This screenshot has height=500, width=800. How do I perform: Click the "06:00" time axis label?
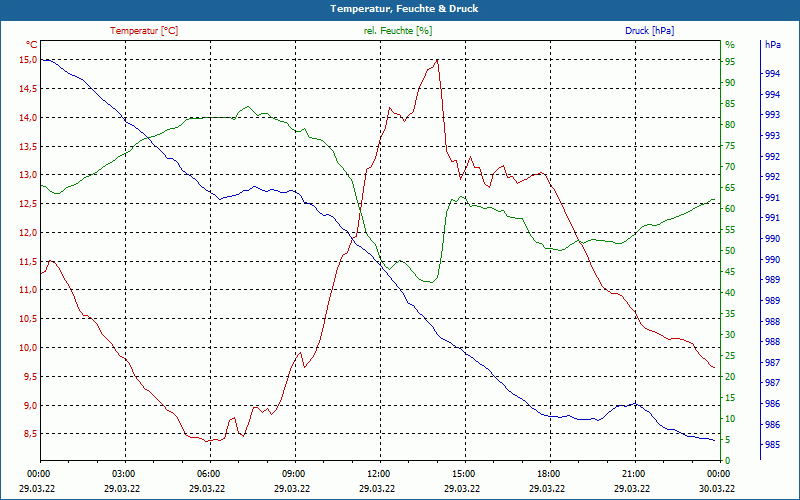coord(208,473)
